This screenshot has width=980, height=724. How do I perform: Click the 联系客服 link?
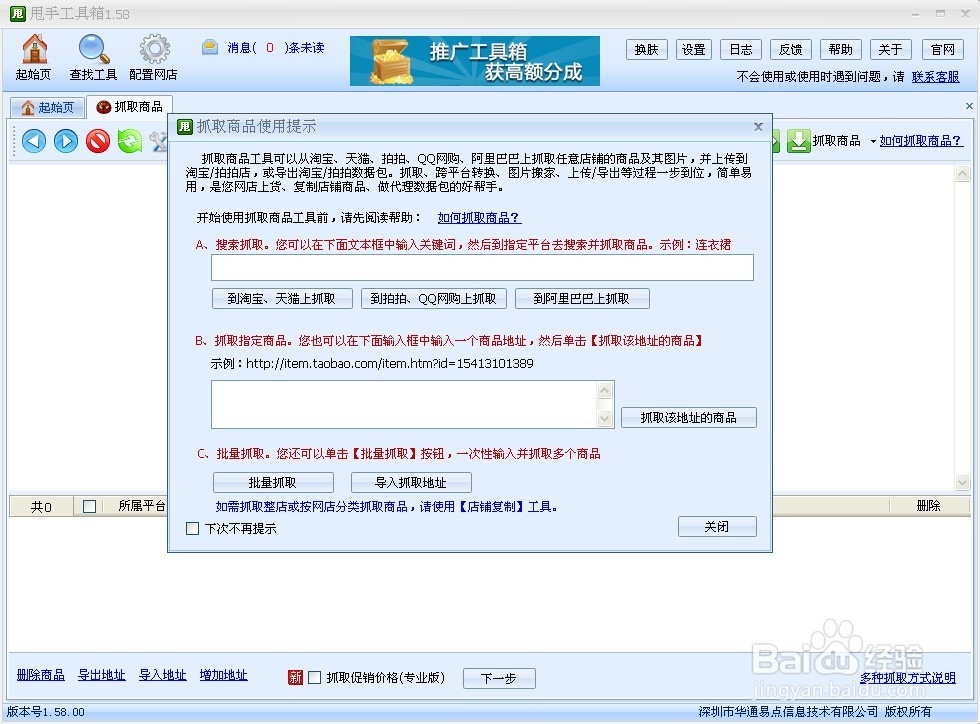coord(935,77)
